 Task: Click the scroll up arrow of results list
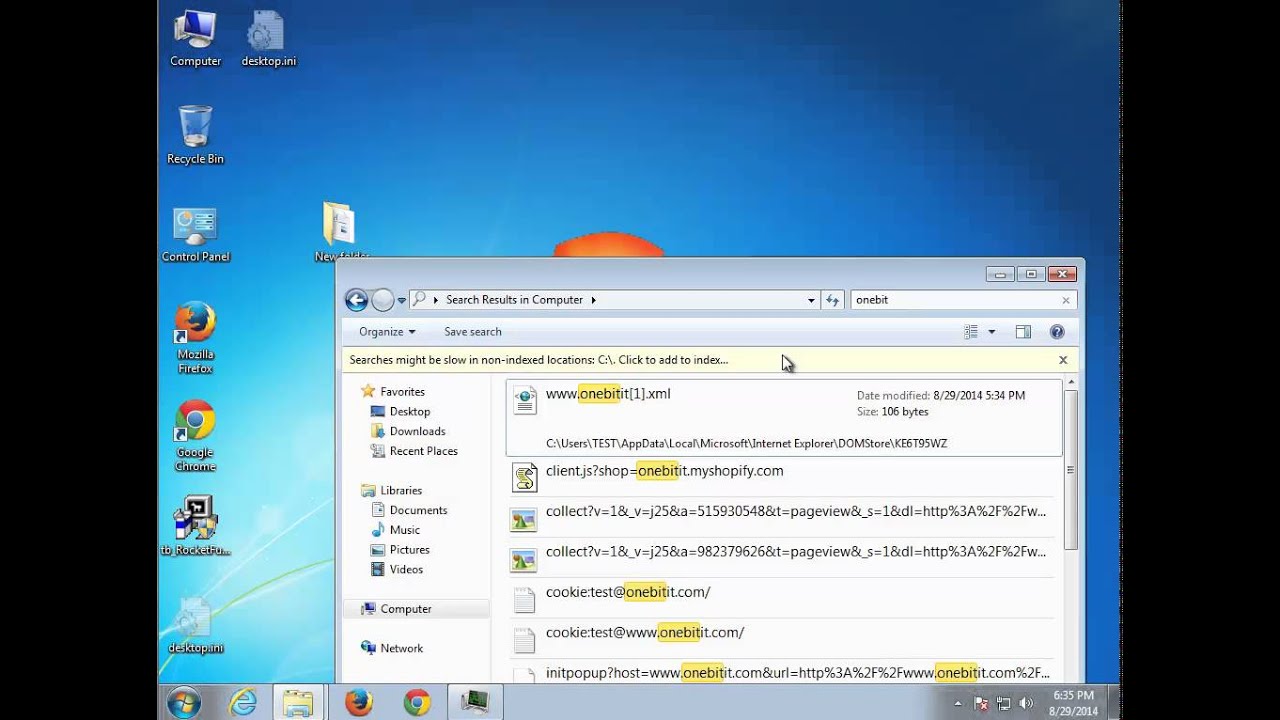click(1071, 383)
